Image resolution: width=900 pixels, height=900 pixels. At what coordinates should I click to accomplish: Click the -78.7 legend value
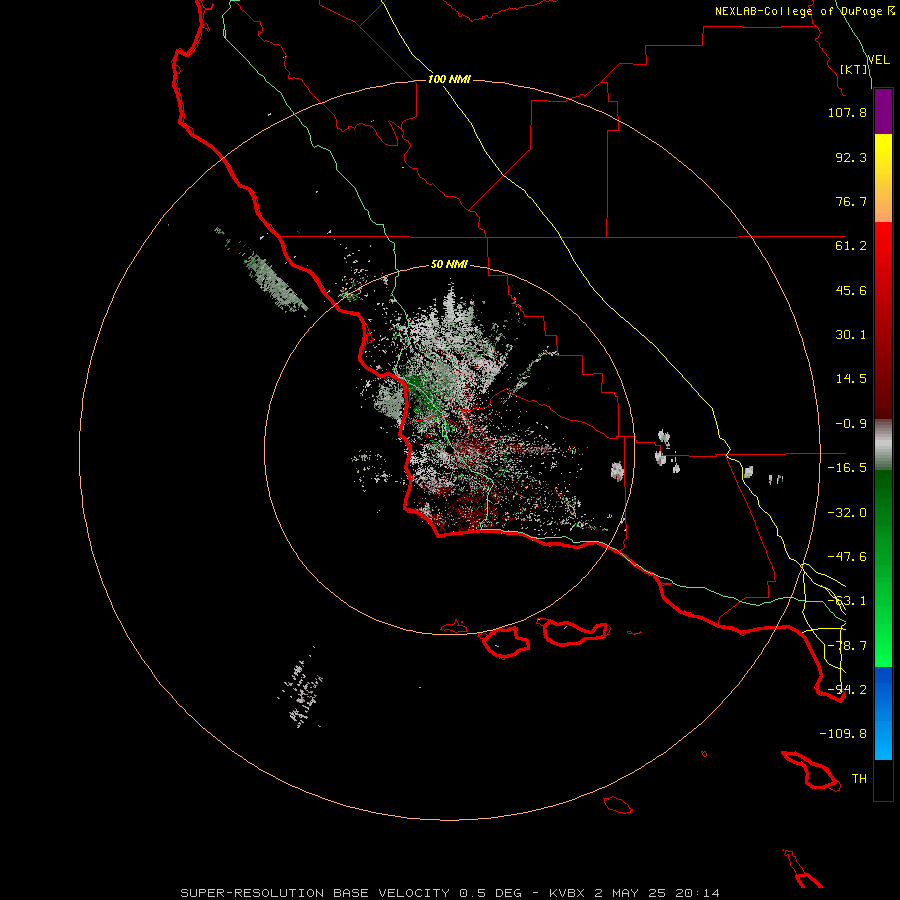tap(847, 646)
